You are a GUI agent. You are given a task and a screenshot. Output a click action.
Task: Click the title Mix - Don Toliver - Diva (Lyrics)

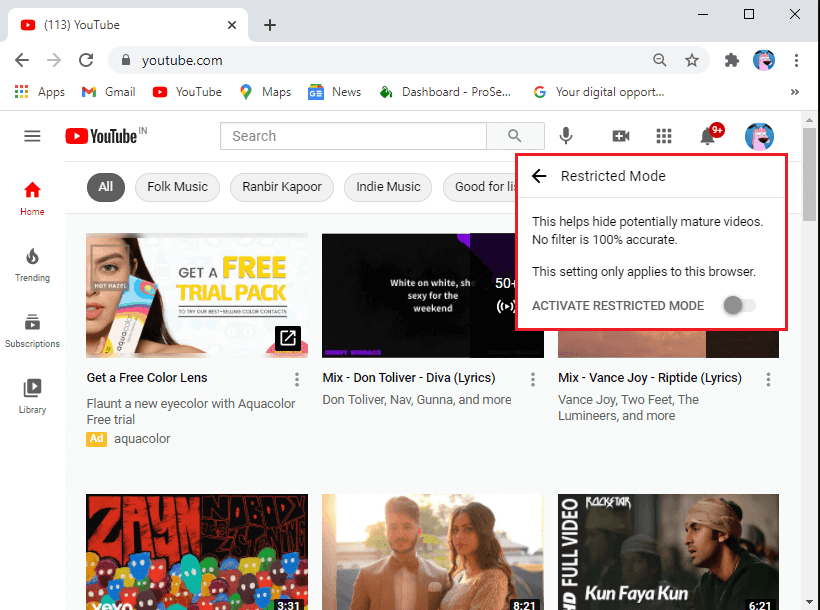pos(409,378)
